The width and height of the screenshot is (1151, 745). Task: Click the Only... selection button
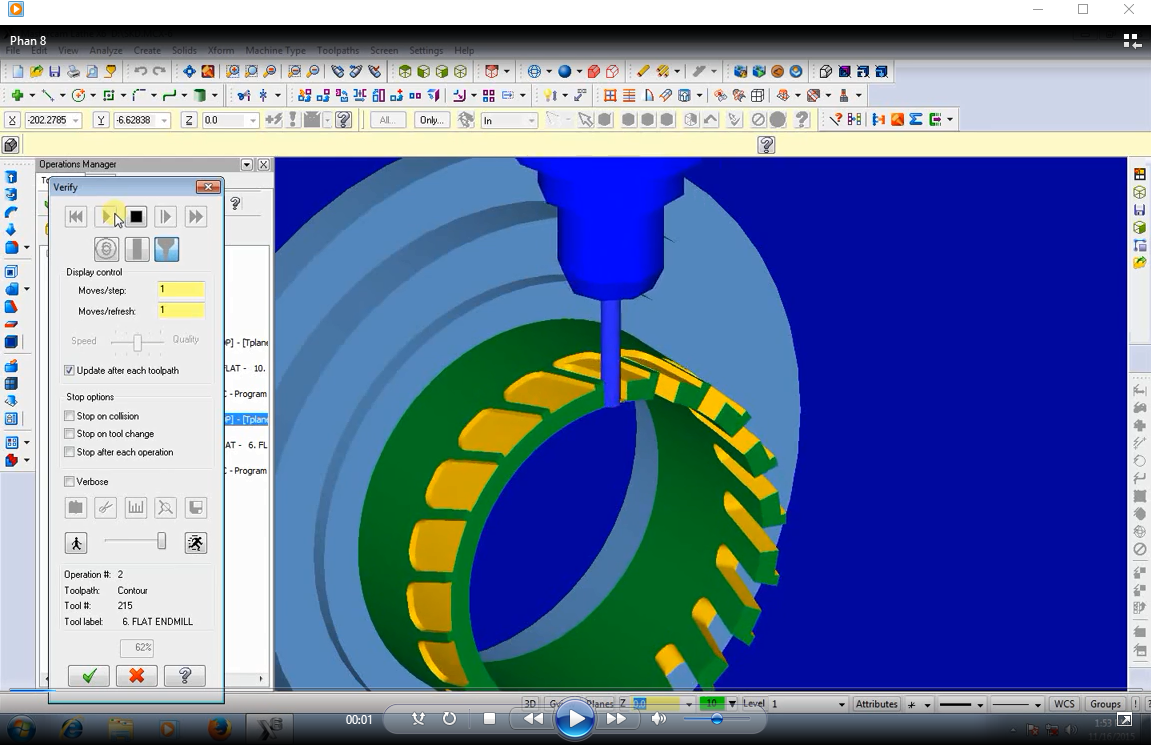click(x=431, y=120)
